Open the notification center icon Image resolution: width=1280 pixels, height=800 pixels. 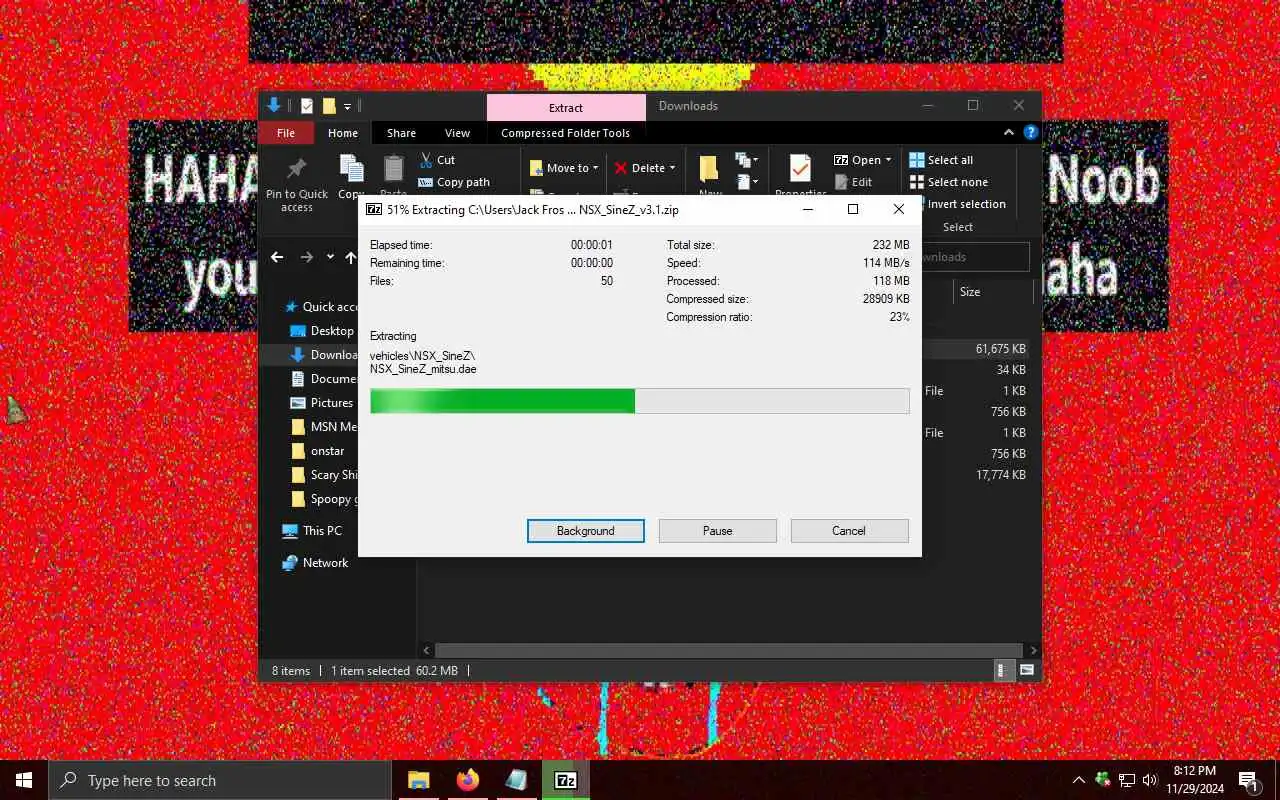coord(1248,780)
